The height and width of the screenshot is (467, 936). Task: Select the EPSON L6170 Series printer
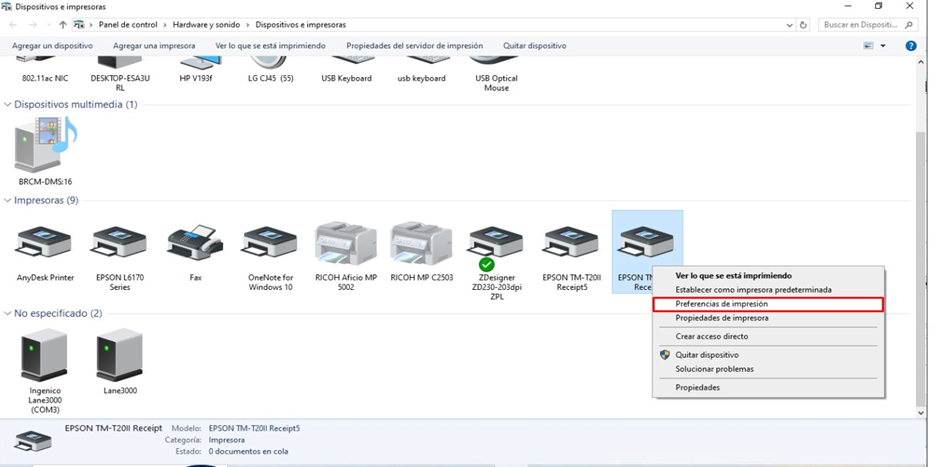[119, 243]
